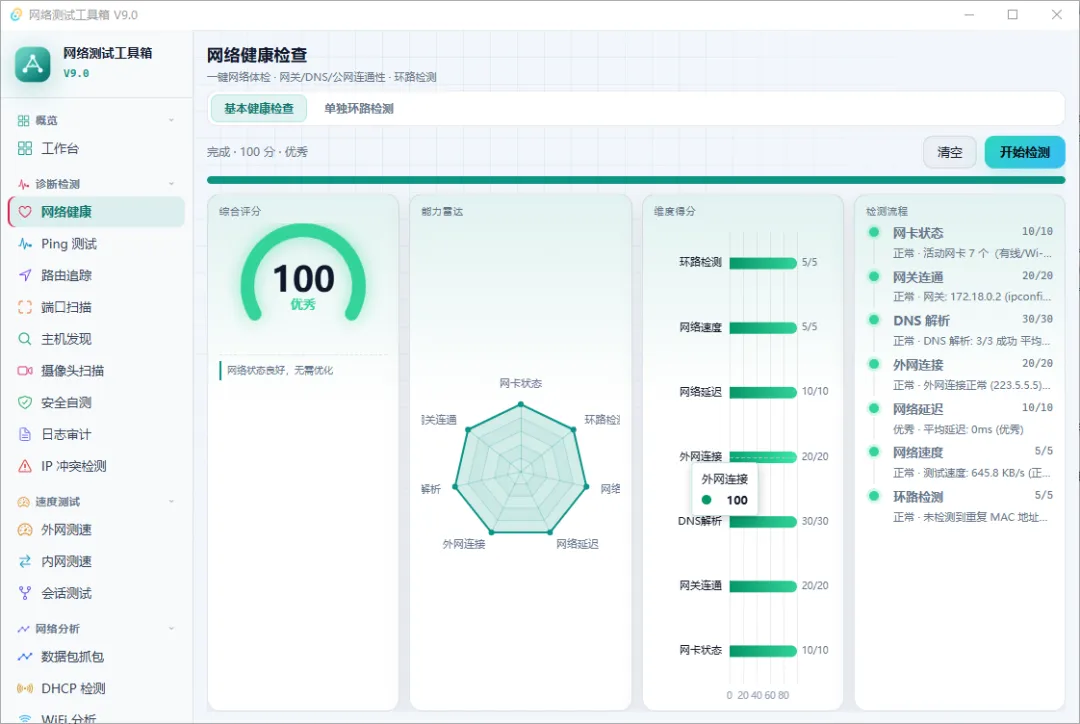Screen dimensions: 1080x724
Task: Click the 工作台 grid icon
Action: coord(25,148)
